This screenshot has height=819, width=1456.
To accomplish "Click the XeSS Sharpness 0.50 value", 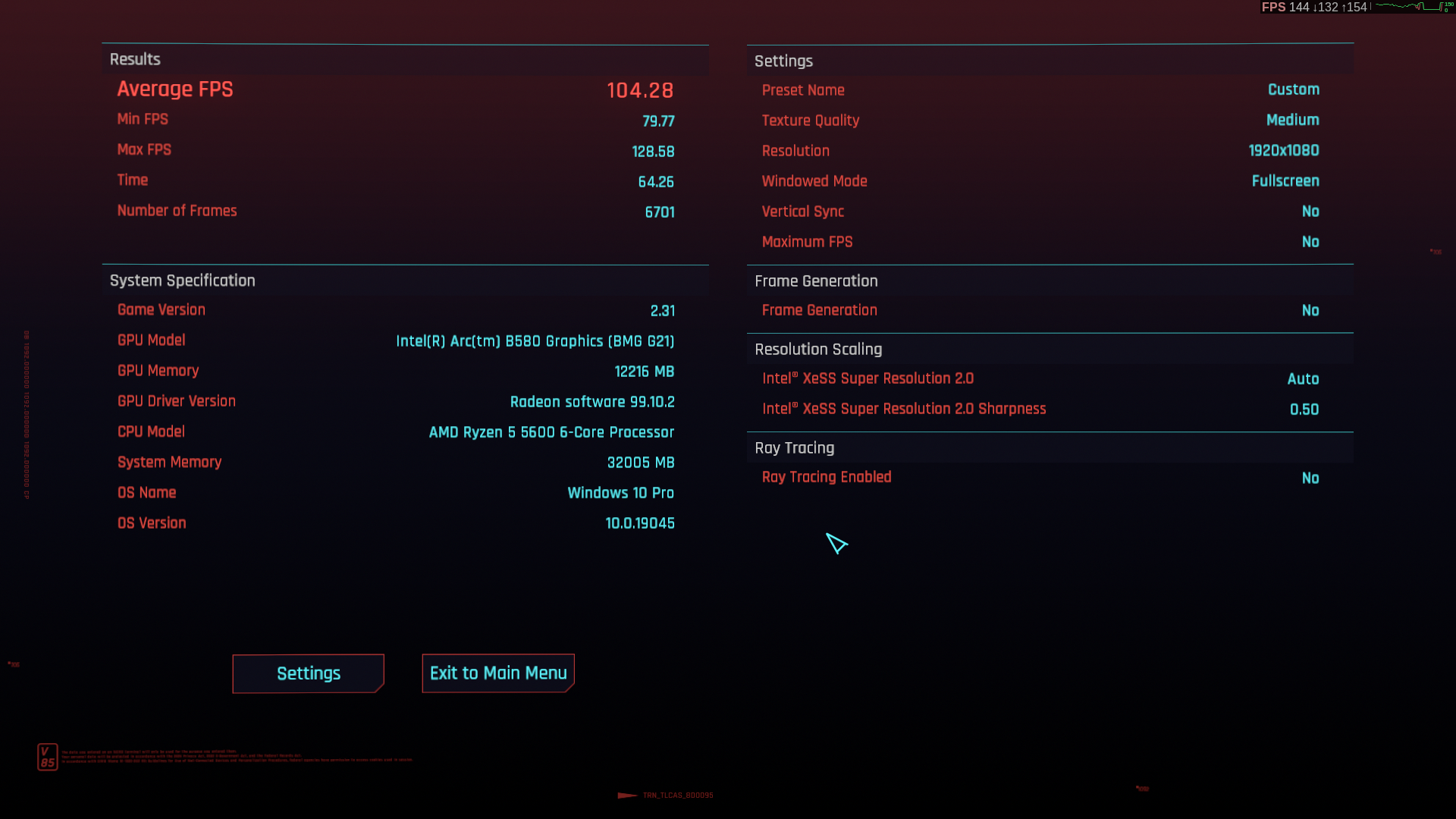I will 1304,409.
